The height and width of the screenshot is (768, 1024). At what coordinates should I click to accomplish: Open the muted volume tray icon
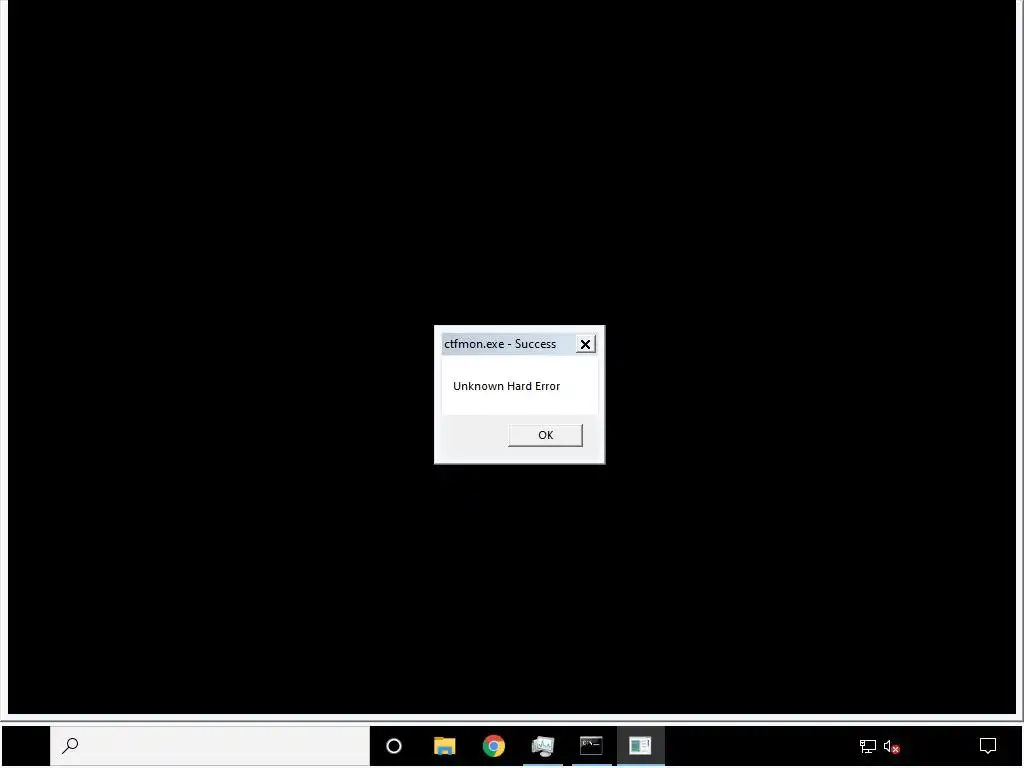(x=891, y=746)
